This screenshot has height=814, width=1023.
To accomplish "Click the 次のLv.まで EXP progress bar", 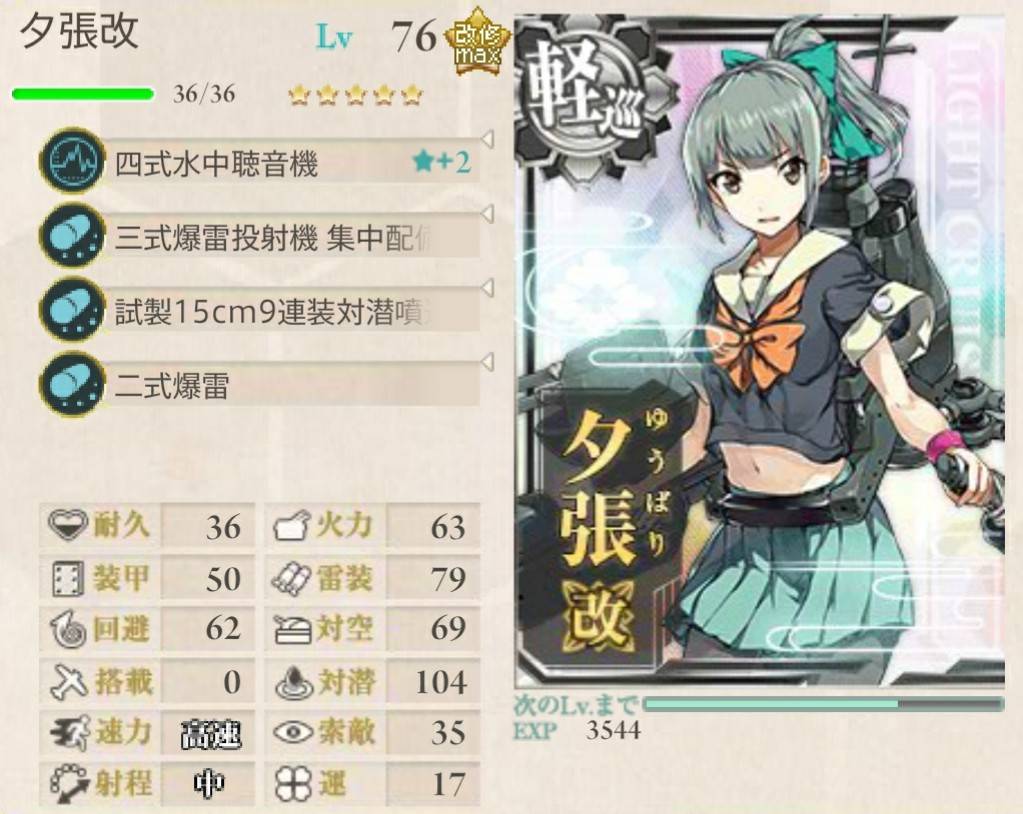I will pyautogui.click(x=823, y=704).
